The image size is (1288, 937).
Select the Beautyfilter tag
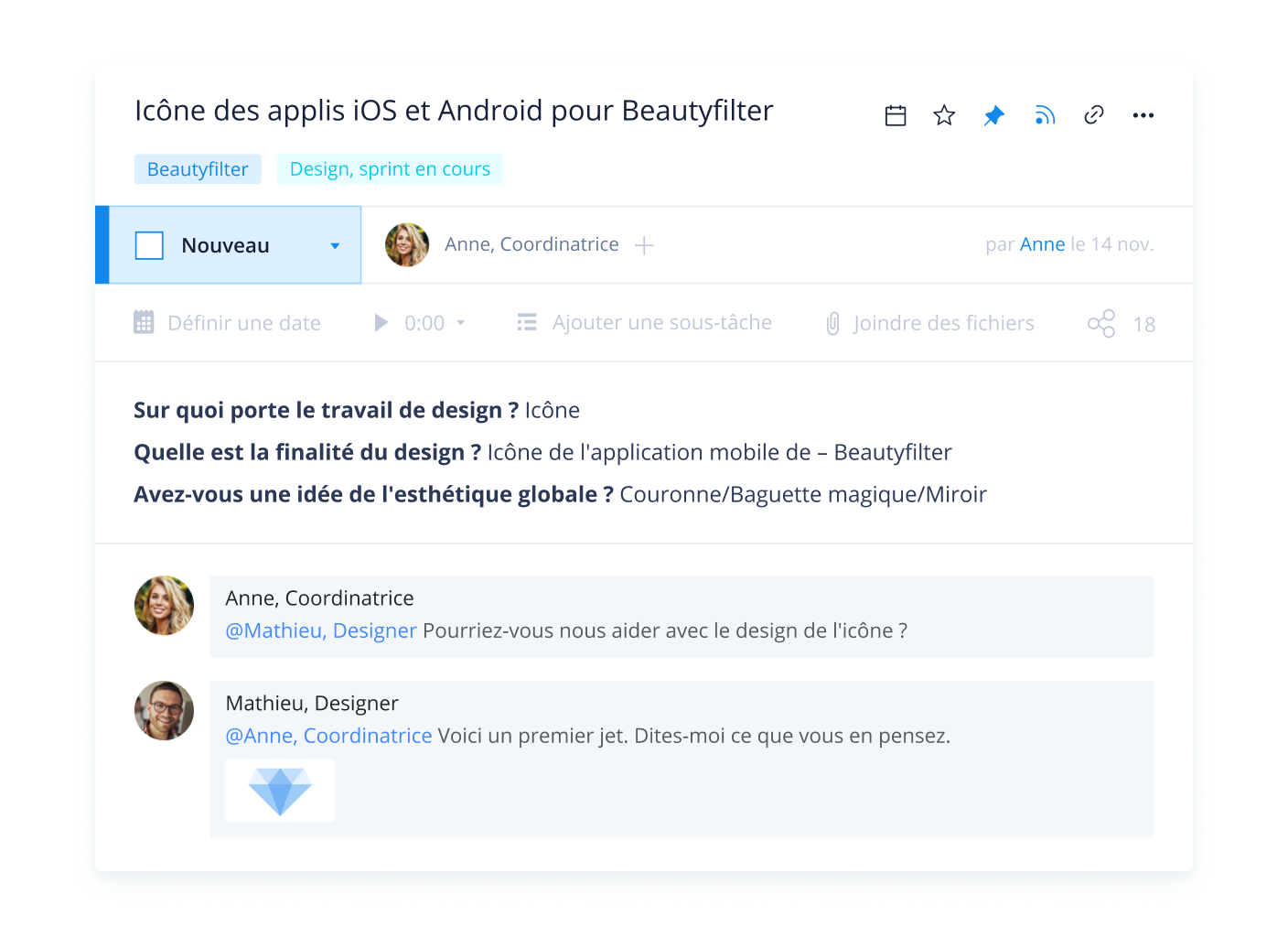pyautogui.click(x=198, y=169)
